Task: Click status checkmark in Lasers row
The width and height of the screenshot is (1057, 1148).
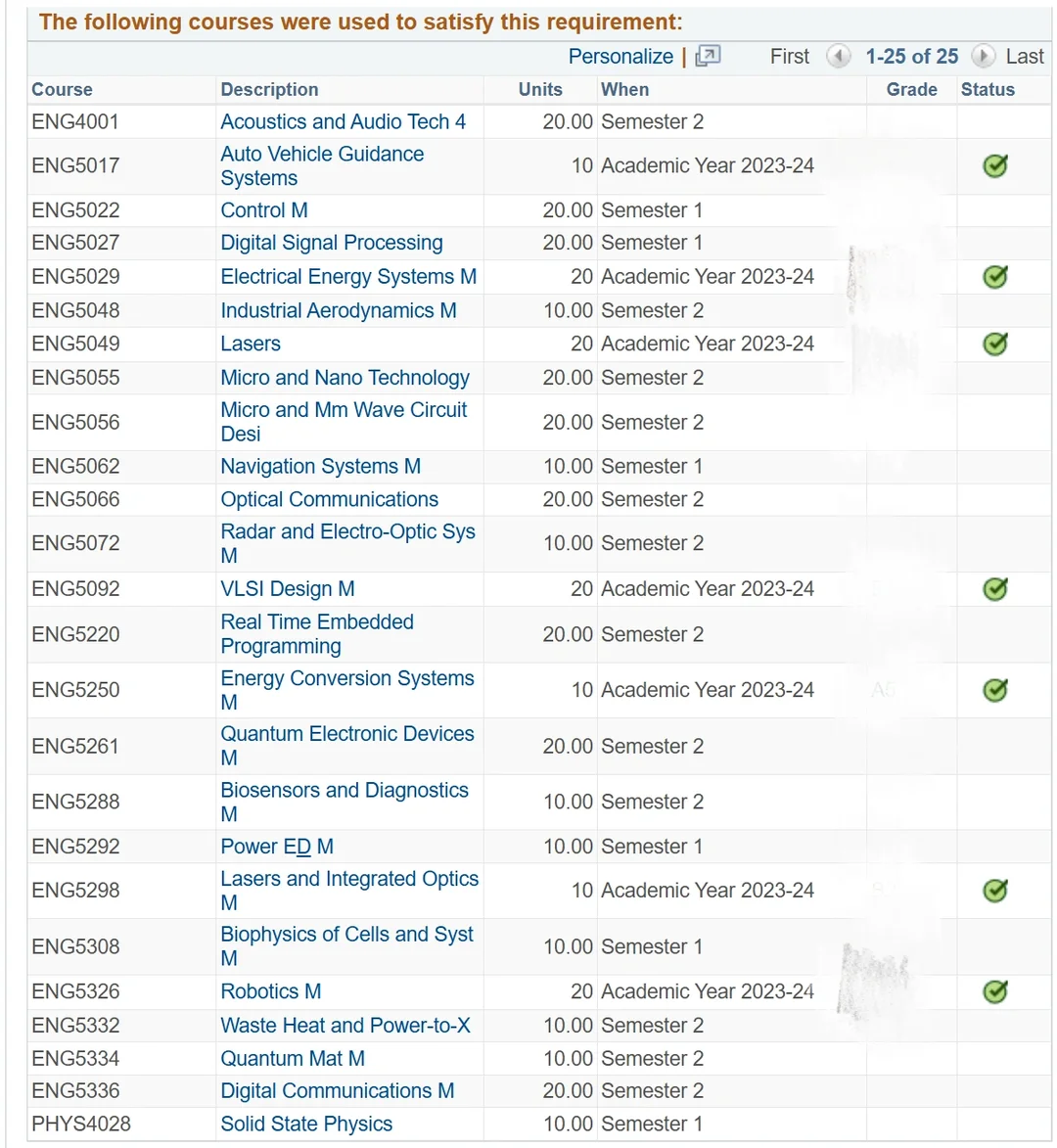Action: pyautogui.click(x=994, y=344)
